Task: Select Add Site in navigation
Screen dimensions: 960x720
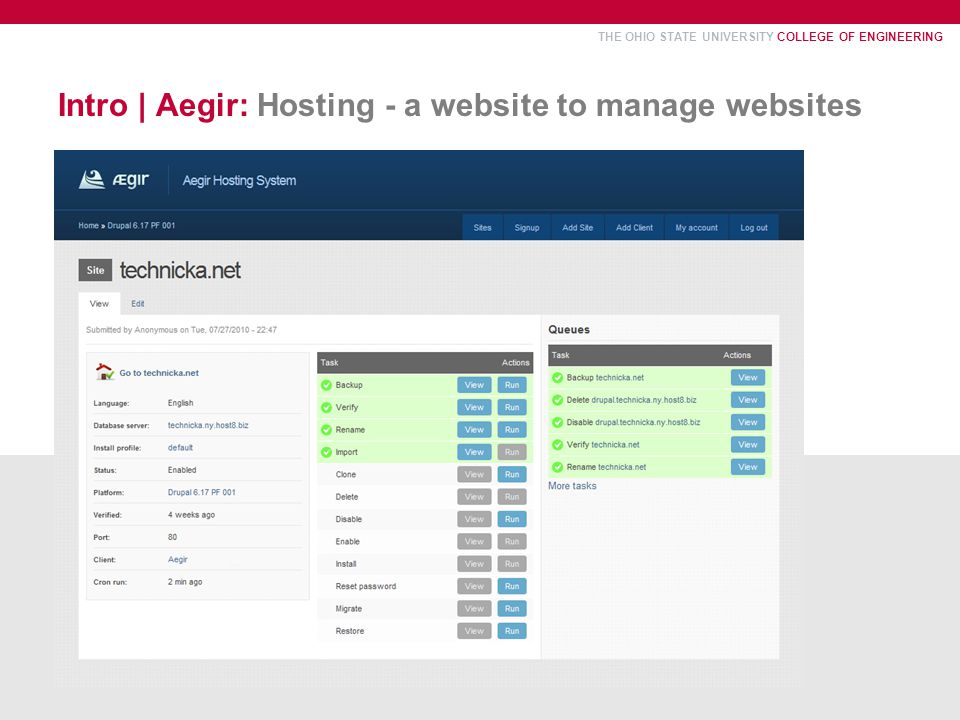Action: pyautogui.click(x=577, y=227)
